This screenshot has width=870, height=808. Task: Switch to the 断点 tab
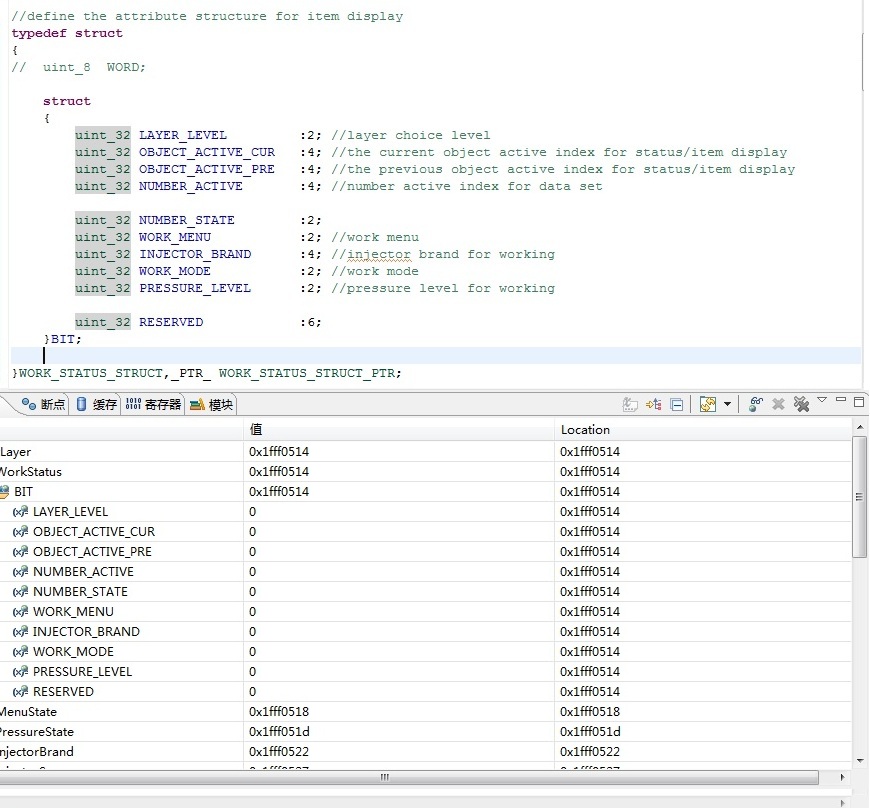click(x=44, y=405)
